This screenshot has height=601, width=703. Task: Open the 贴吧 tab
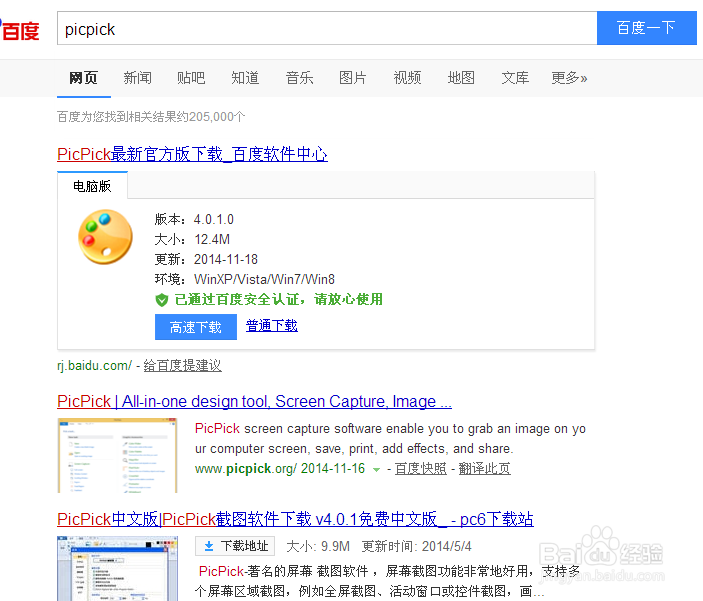click(x=191, y=78)
